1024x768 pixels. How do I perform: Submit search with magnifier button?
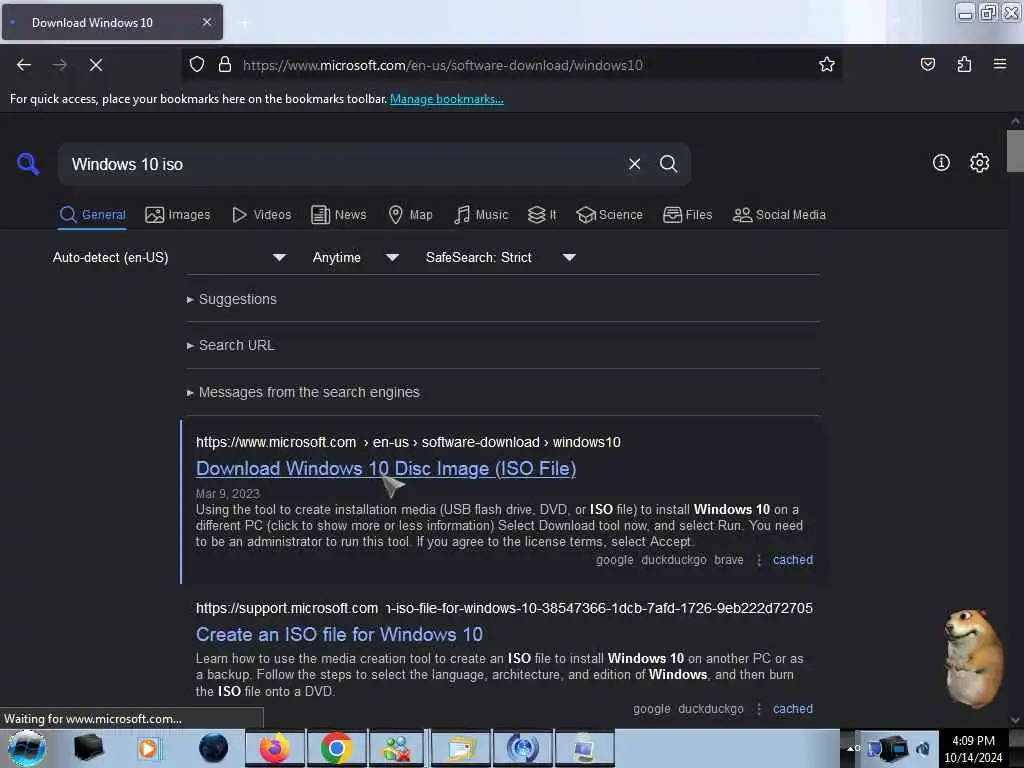668,164
